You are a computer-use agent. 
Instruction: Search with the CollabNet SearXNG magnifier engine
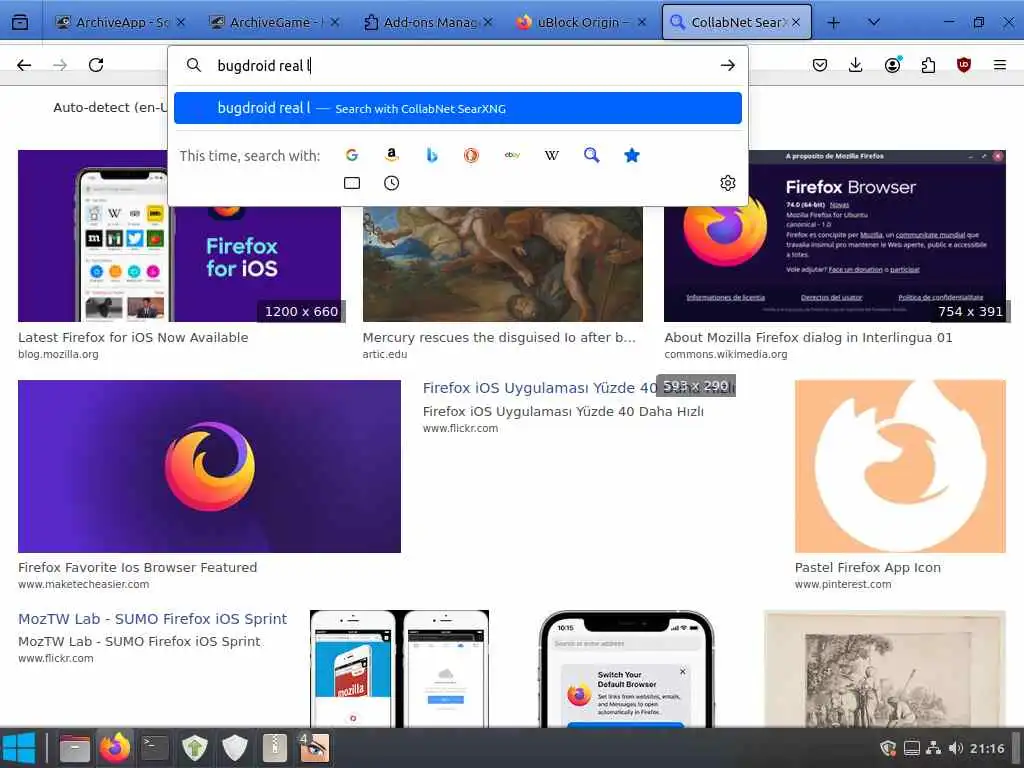[x=592, y=155]
